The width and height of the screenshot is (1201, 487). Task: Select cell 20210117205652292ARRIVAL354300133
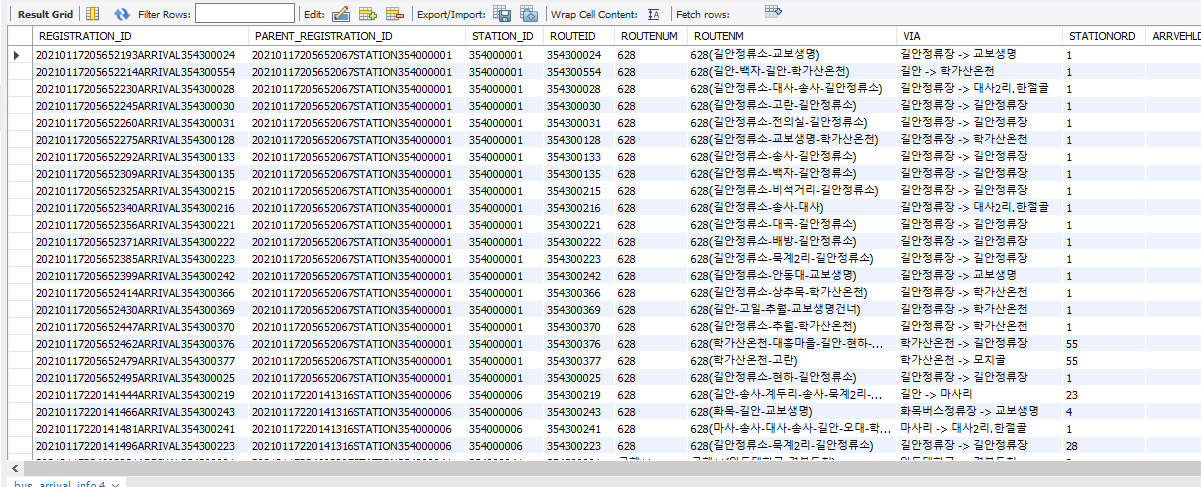pos(138,157)
